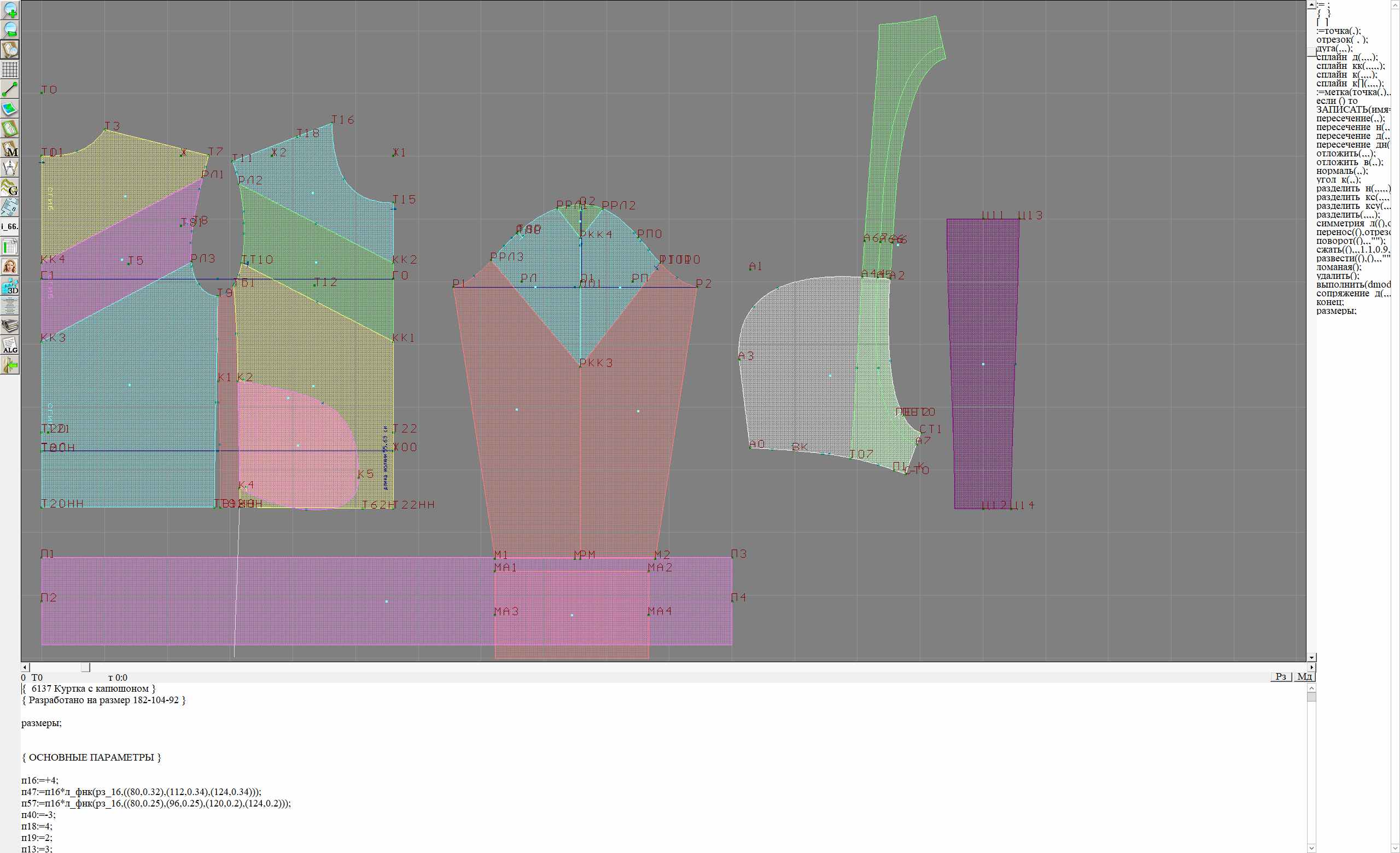Open the G grading icon
This screenshot has width=1400, height=853.
pyautogui.click(x=10, y=188)
